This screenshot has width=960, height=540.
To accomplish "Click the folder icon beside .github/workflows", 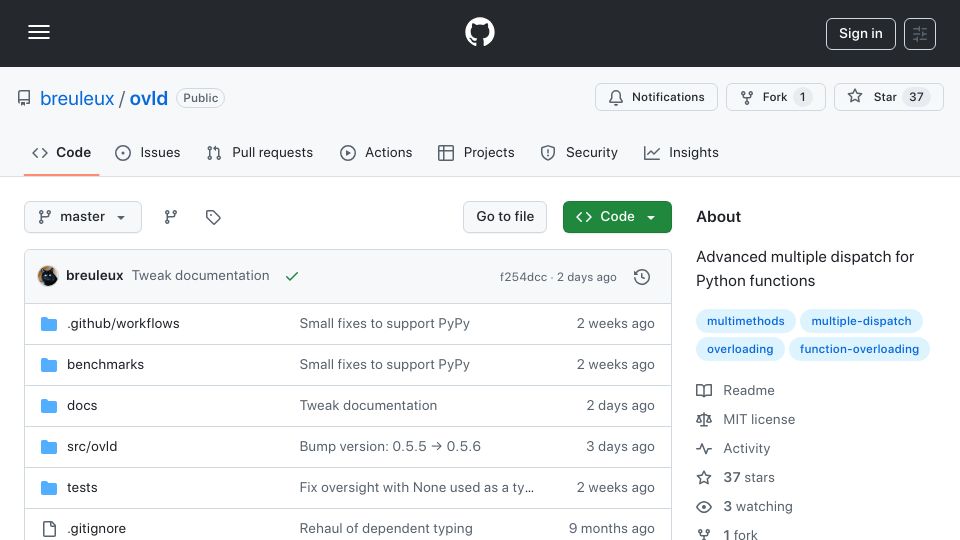I will [49, 324].
